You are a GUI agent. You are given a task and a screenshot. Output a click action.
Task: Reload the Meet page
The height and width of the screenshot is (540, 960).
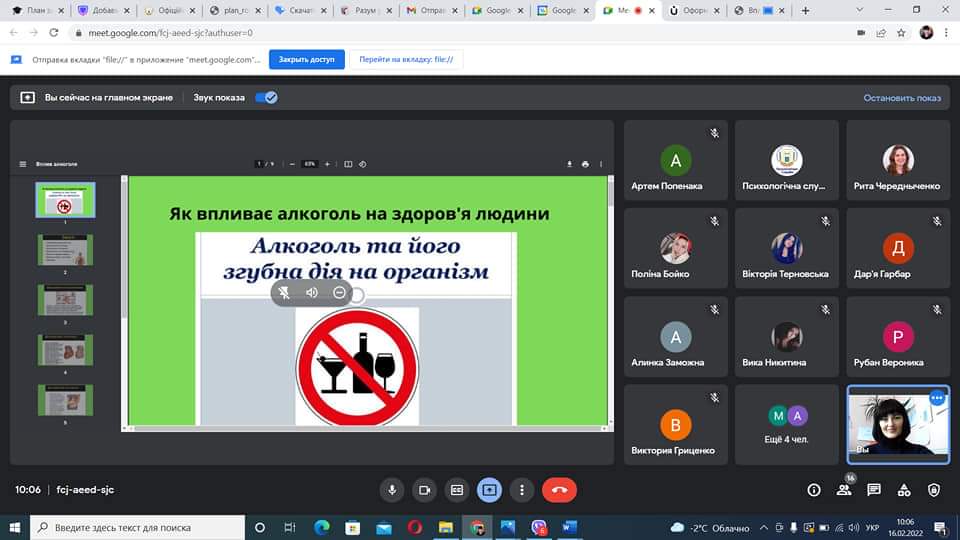coord(54,33)
